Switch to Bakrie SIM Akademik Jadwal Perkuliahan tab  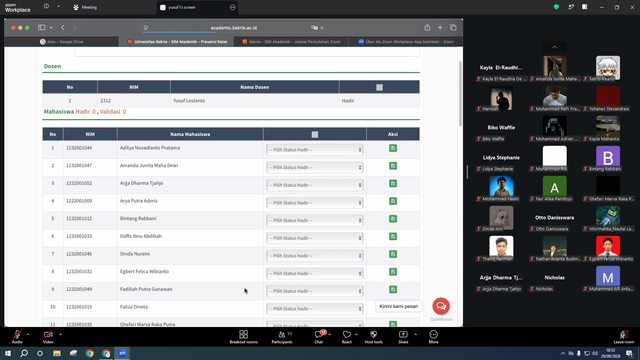pyautogui.click(x=291, y=42)
